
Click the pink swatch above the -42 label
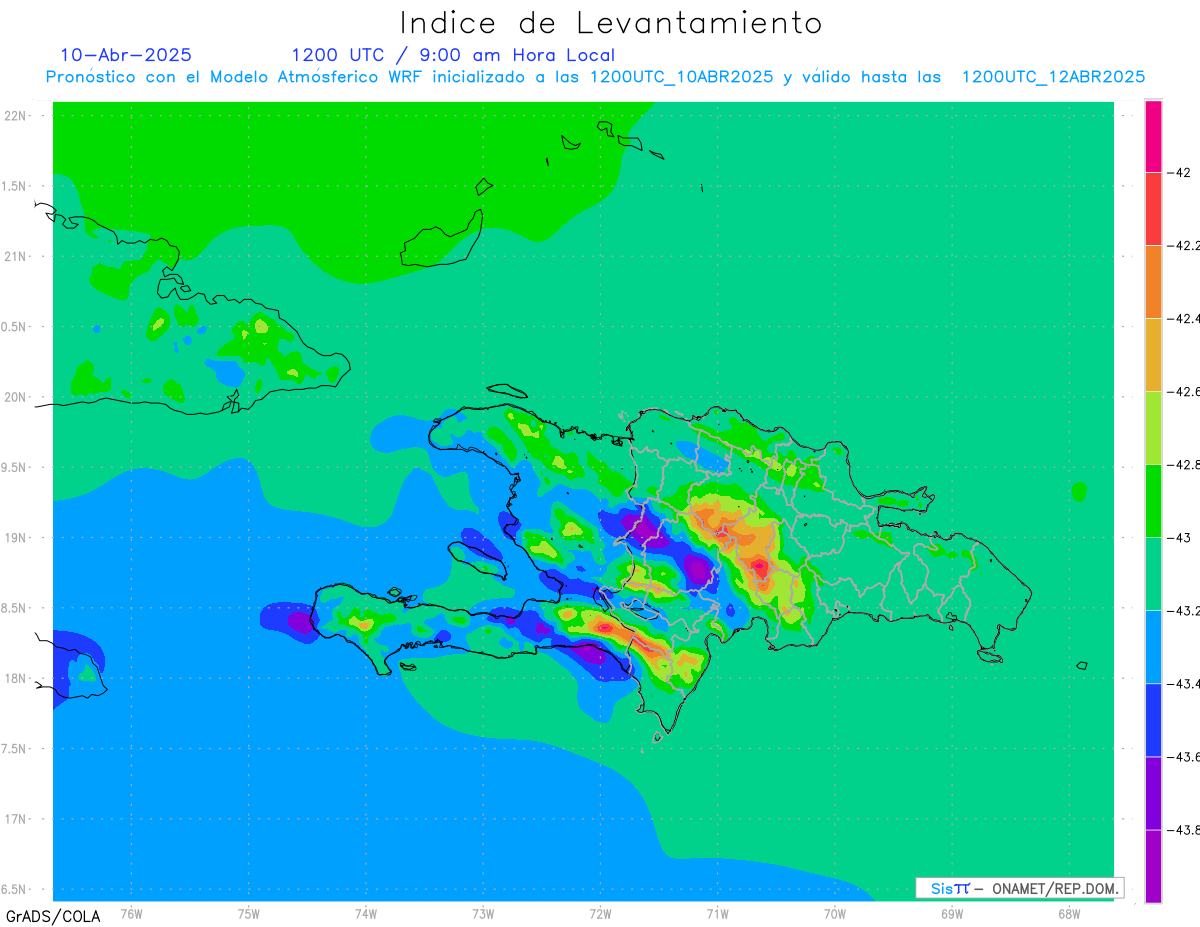[x=1153, y=136]
